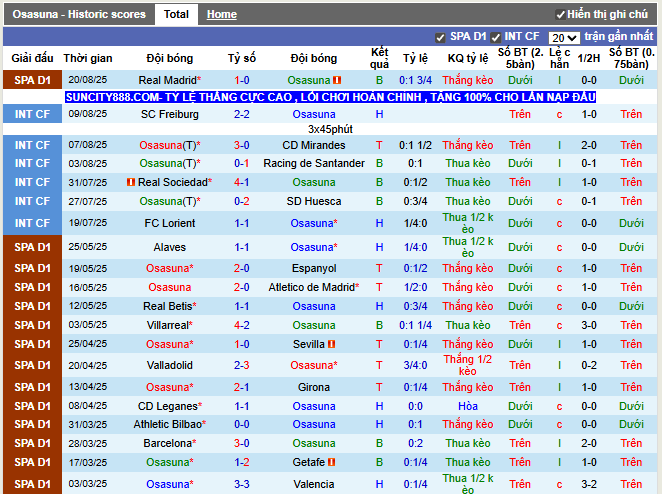Click the Giải đấu column header
The width and height of the screenshot is (662, 494).
(33, 58)
